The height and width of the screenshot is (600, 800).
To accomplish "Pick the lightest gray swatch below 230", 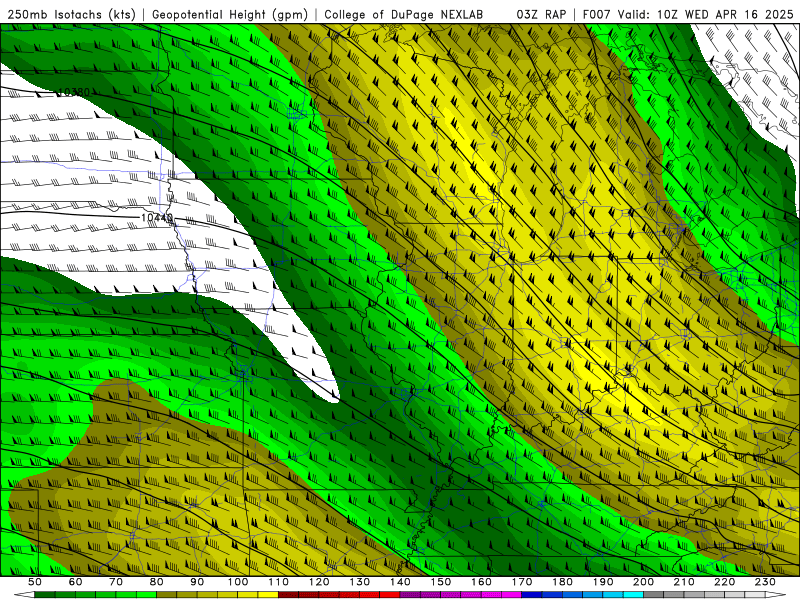I will [755, 594].
